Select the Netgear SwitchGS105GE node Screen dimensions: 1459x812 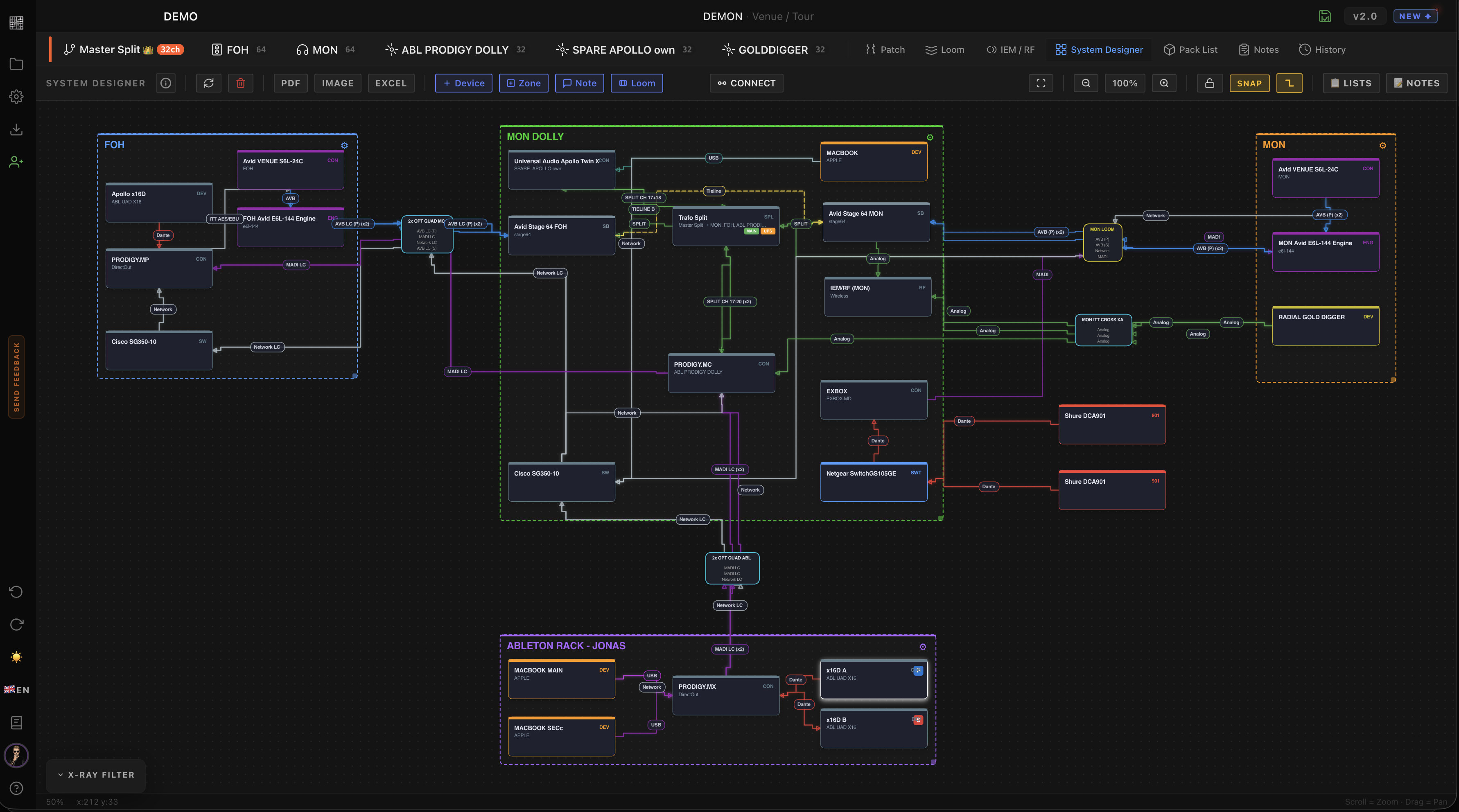click(873, 482)
